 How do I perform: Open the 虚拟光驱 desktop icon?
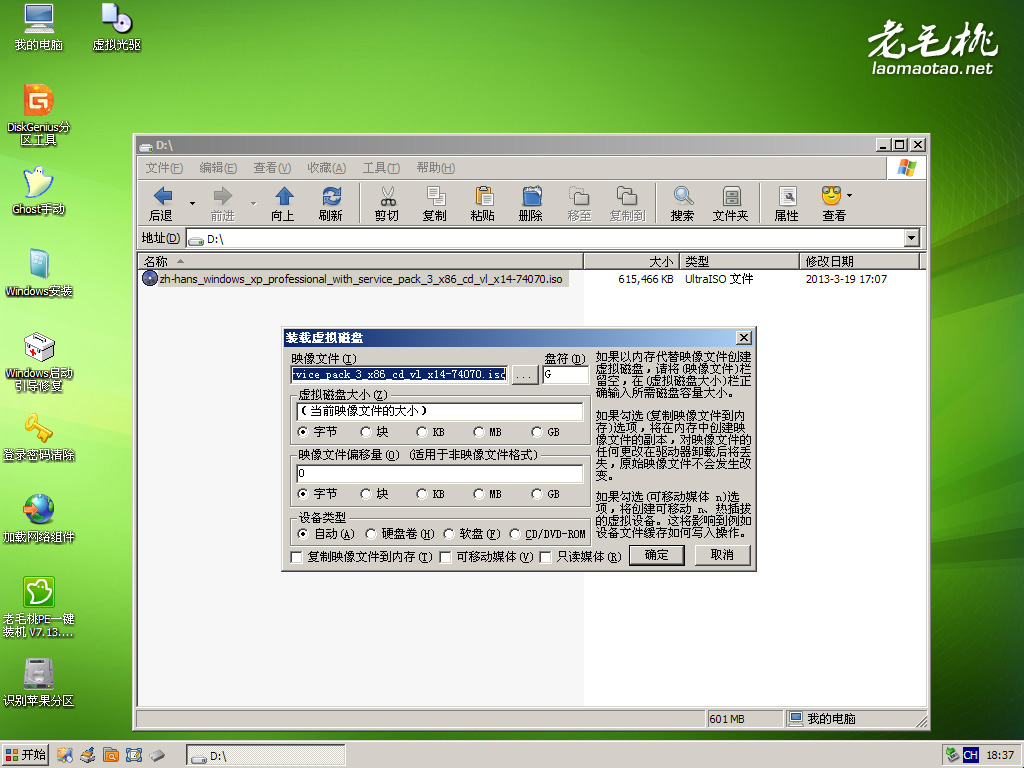[117, 27]
